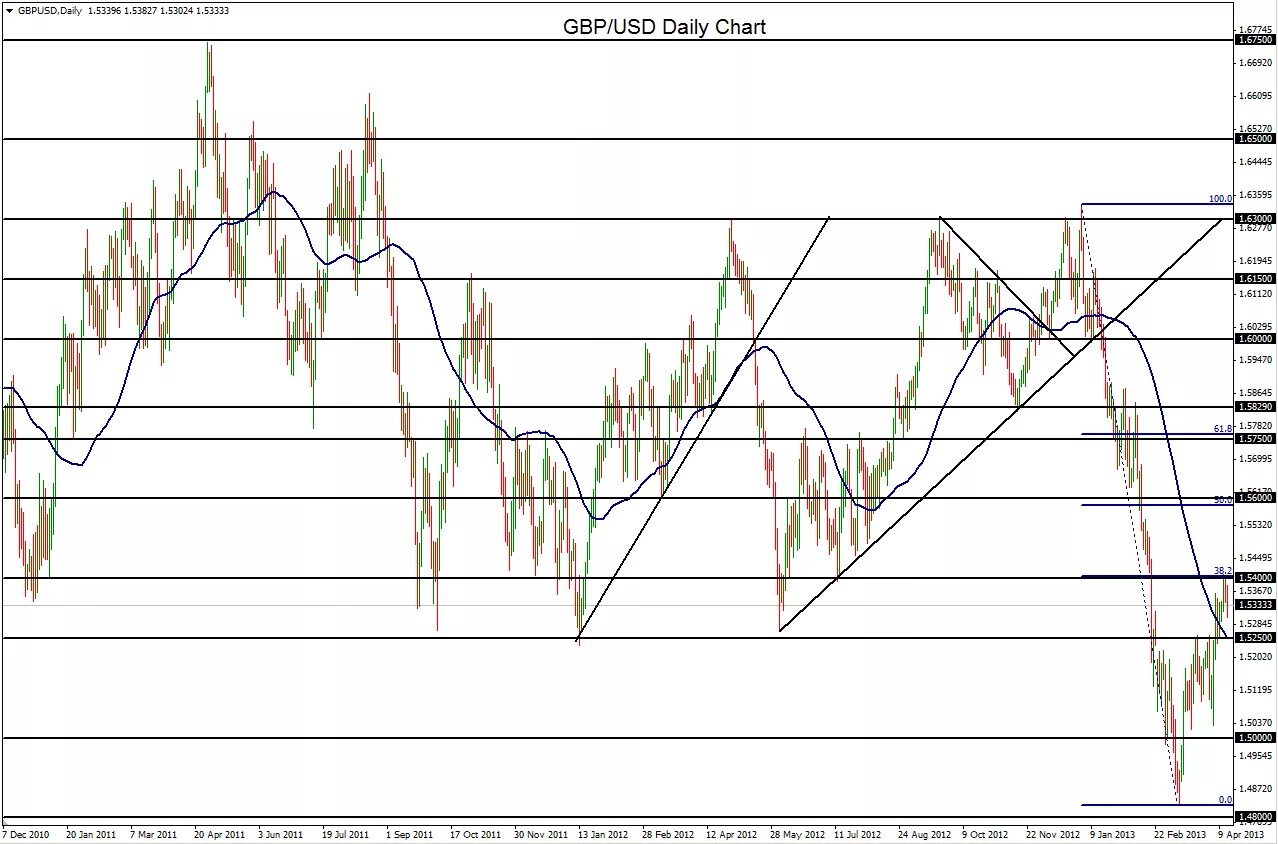Click the Fibonacci 100.0 level label
1278x844 pixels.
[1221, 199]
